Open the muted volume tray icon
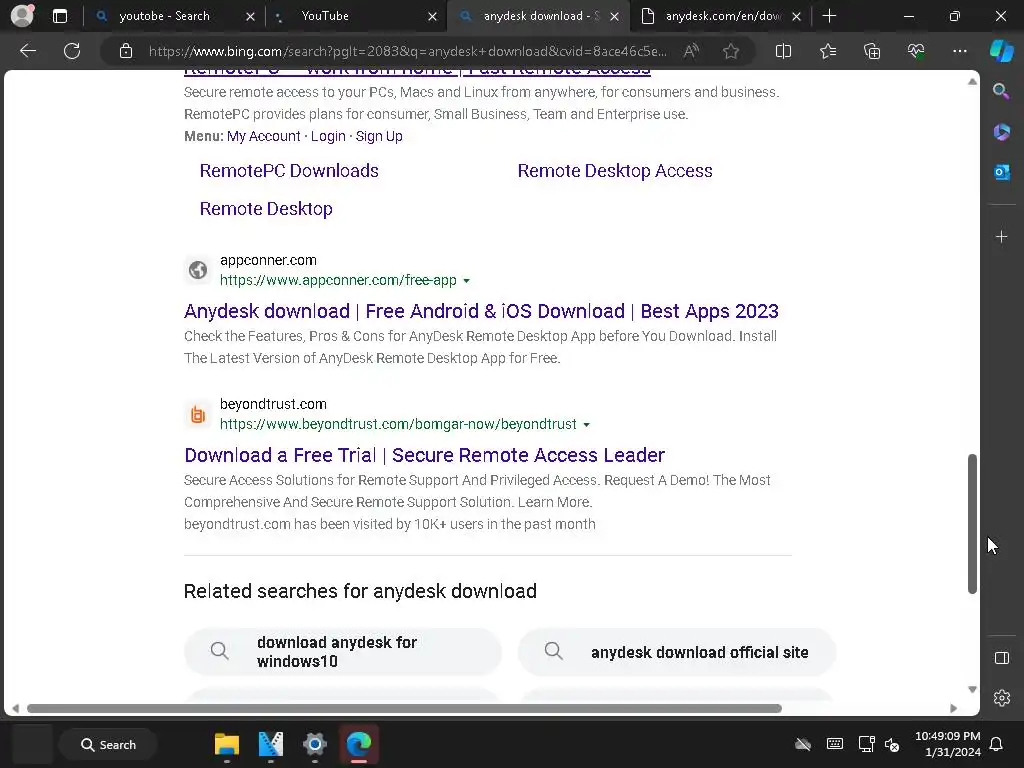 (892, 744)
